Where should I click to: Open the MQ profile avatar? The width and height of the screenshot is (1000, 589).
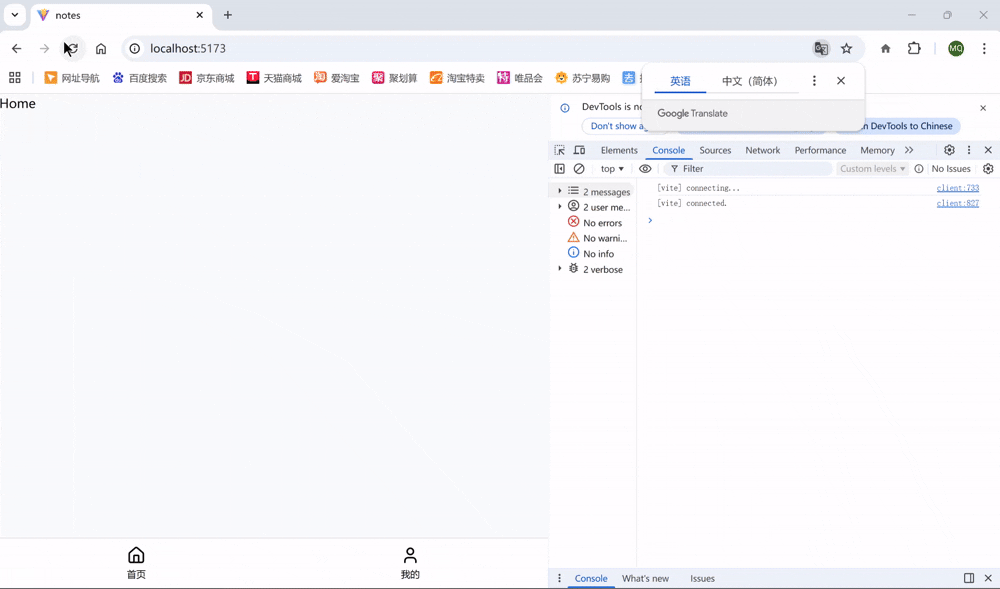955,48
